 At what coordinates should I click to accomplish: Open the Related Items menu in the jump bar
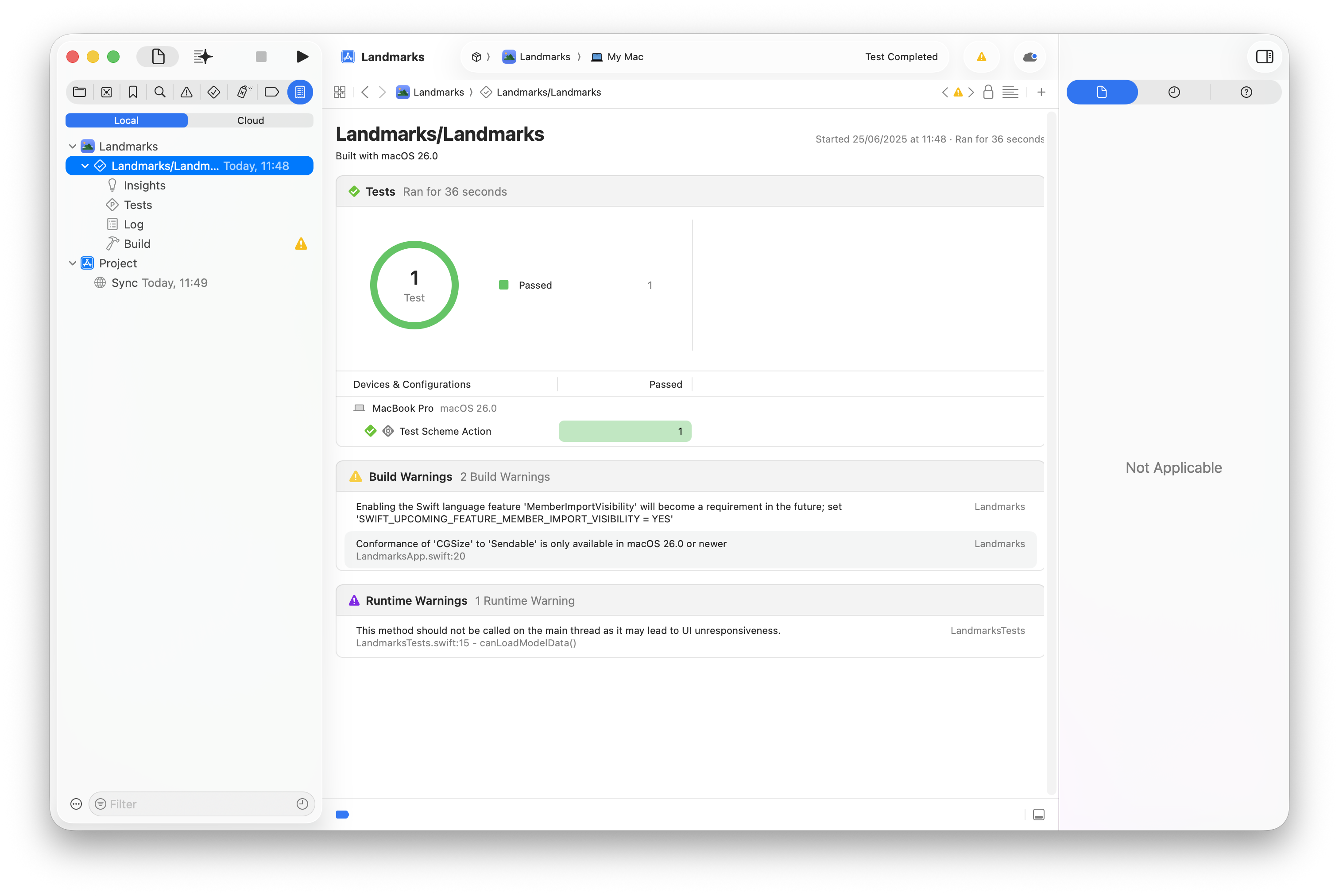tap(340, 92)
